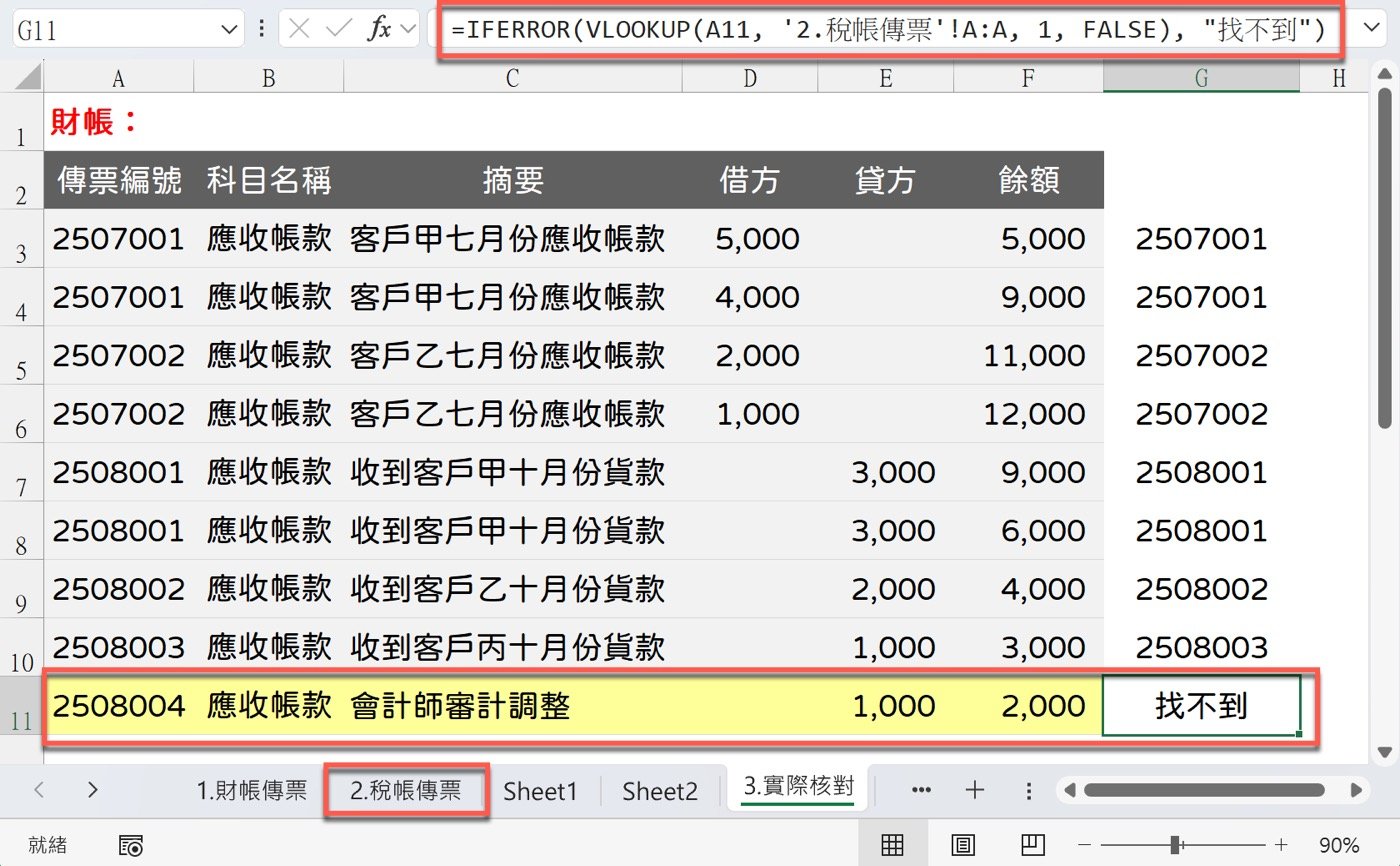Open Insert Function fx icon
This screenshot has height=866, width=1400.
tap(380, 29)
